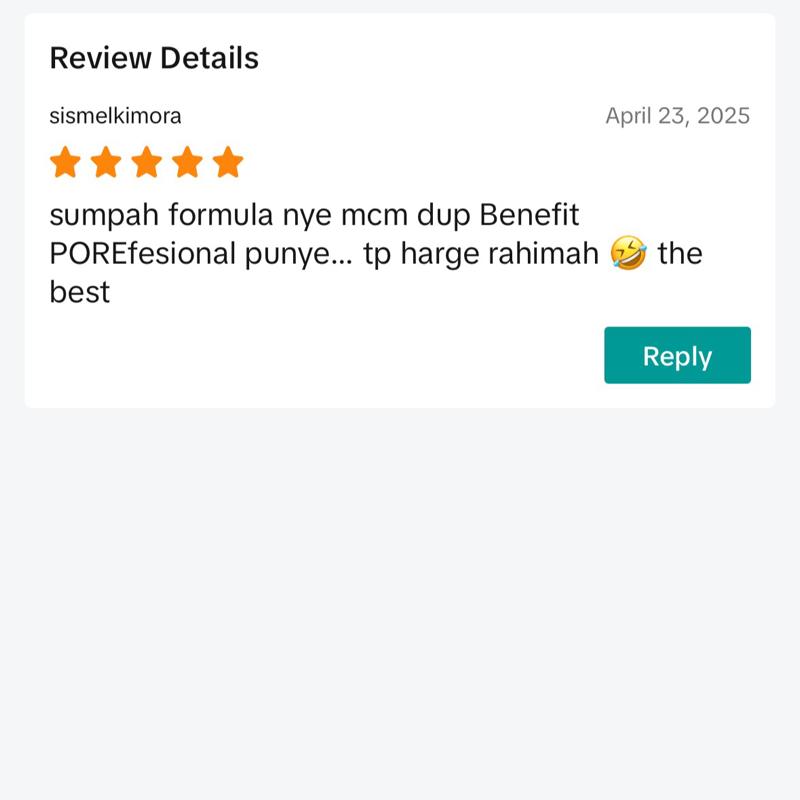Click the word formula in the review
The height and width of the screenshot is (800, 800).
point(221,214)
